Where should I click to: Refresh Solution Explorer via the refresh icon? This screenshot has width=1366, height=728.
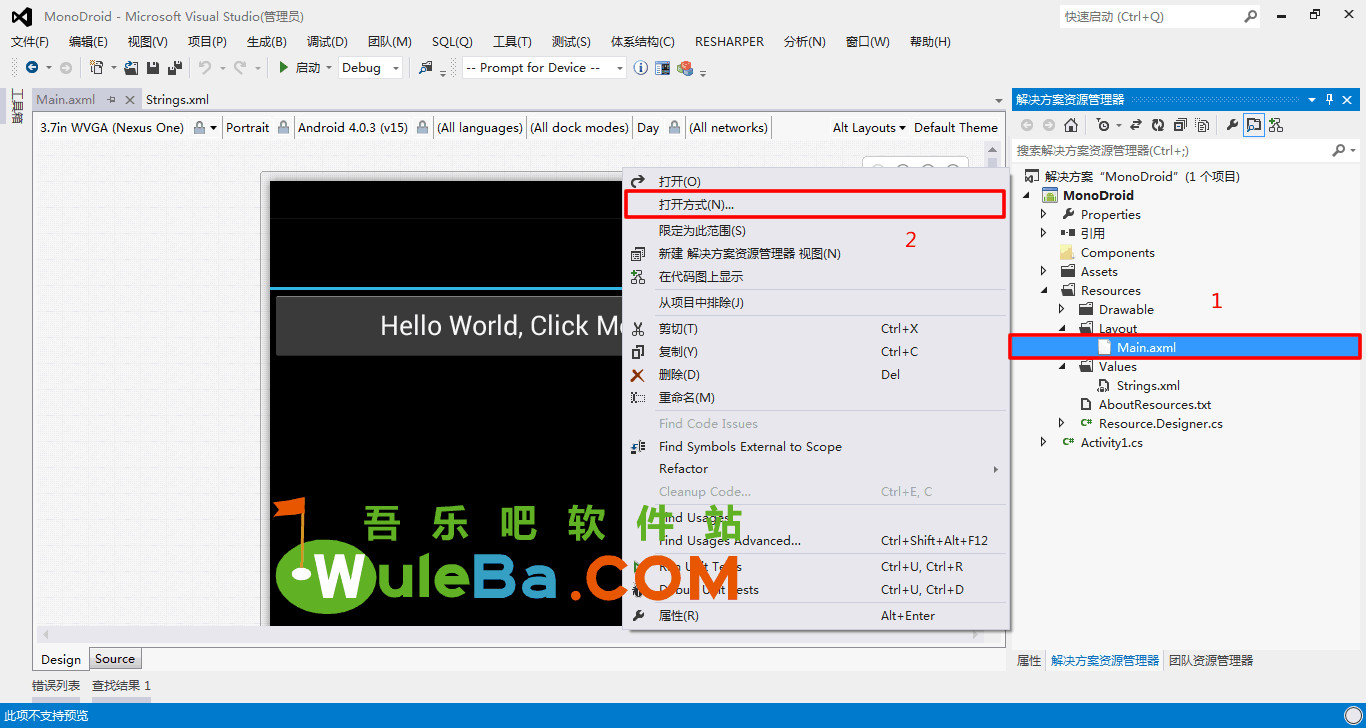1158,125
